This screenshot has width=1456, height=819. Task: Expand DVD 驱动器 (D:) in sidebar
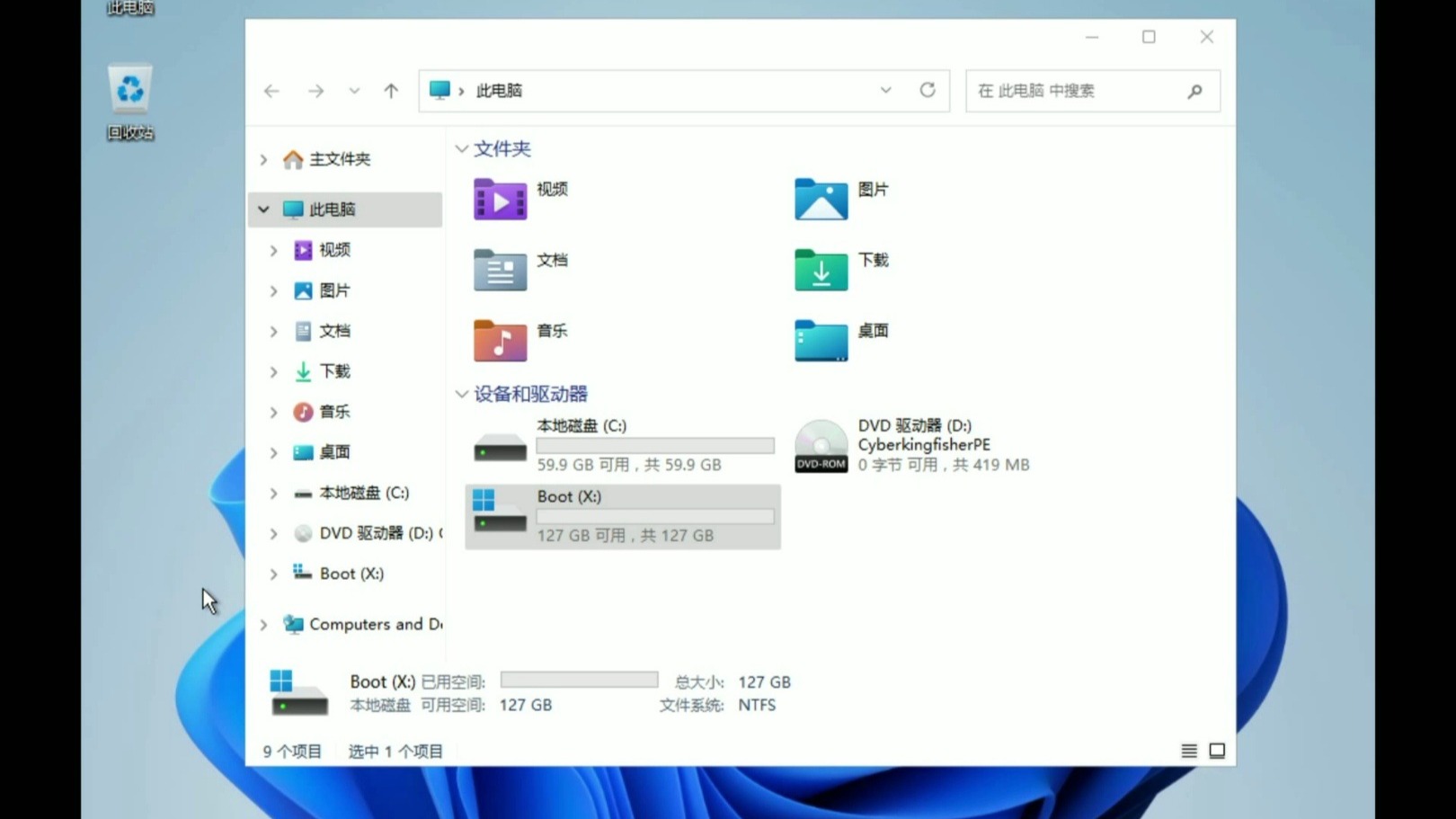(x=273, y=534)
